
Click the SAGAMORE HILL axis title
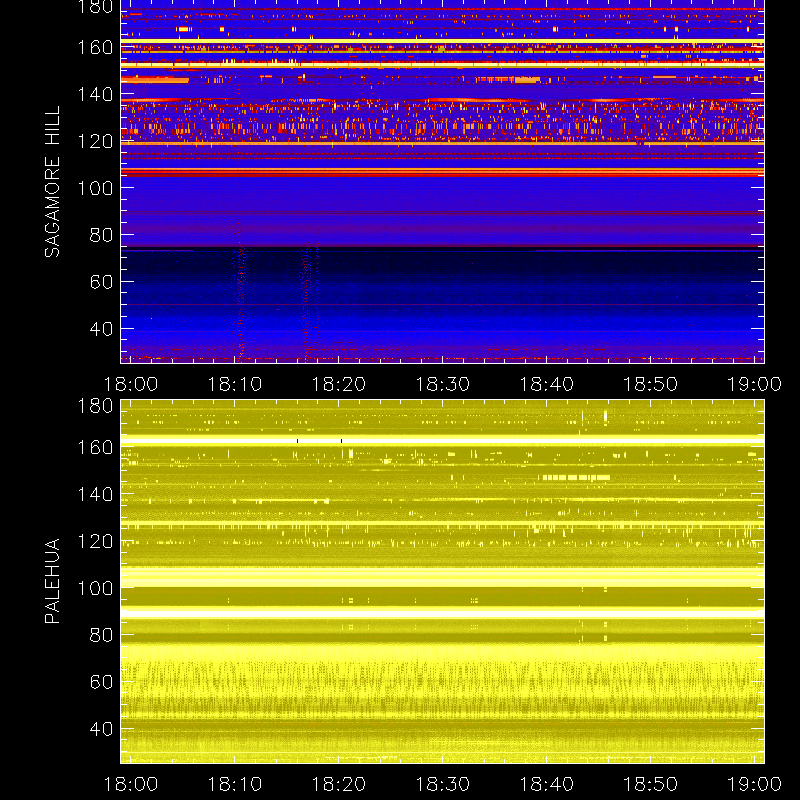click(52, 182)
